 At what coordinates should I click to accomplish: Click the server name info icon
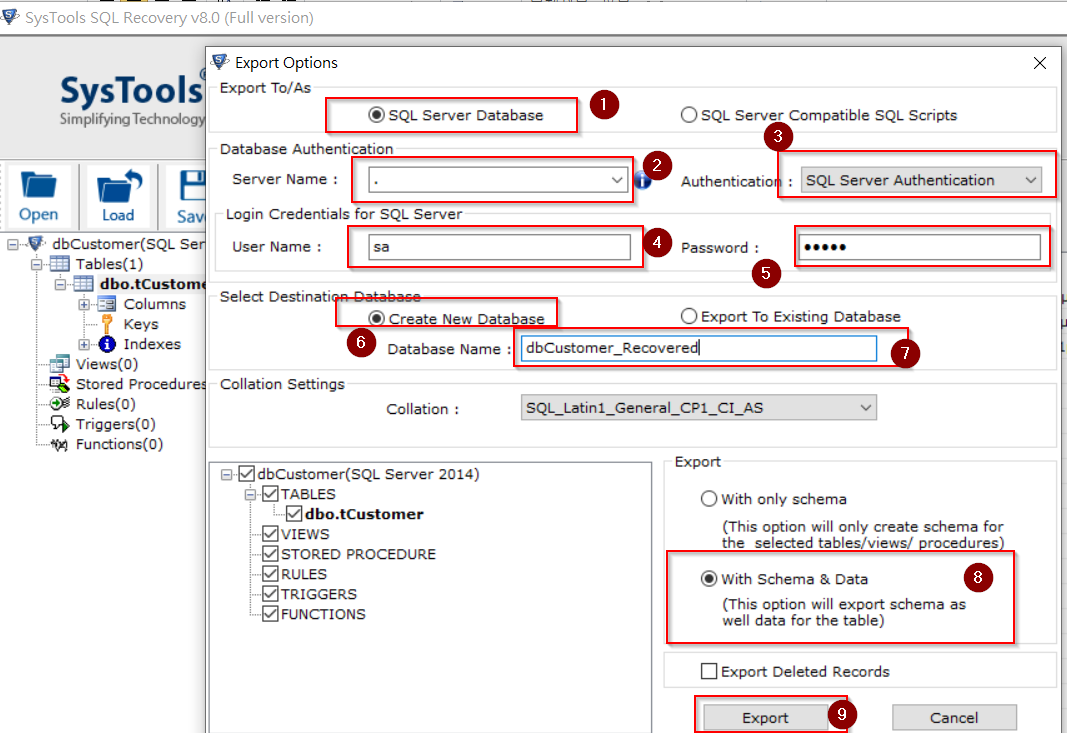(x=642, y=180)
